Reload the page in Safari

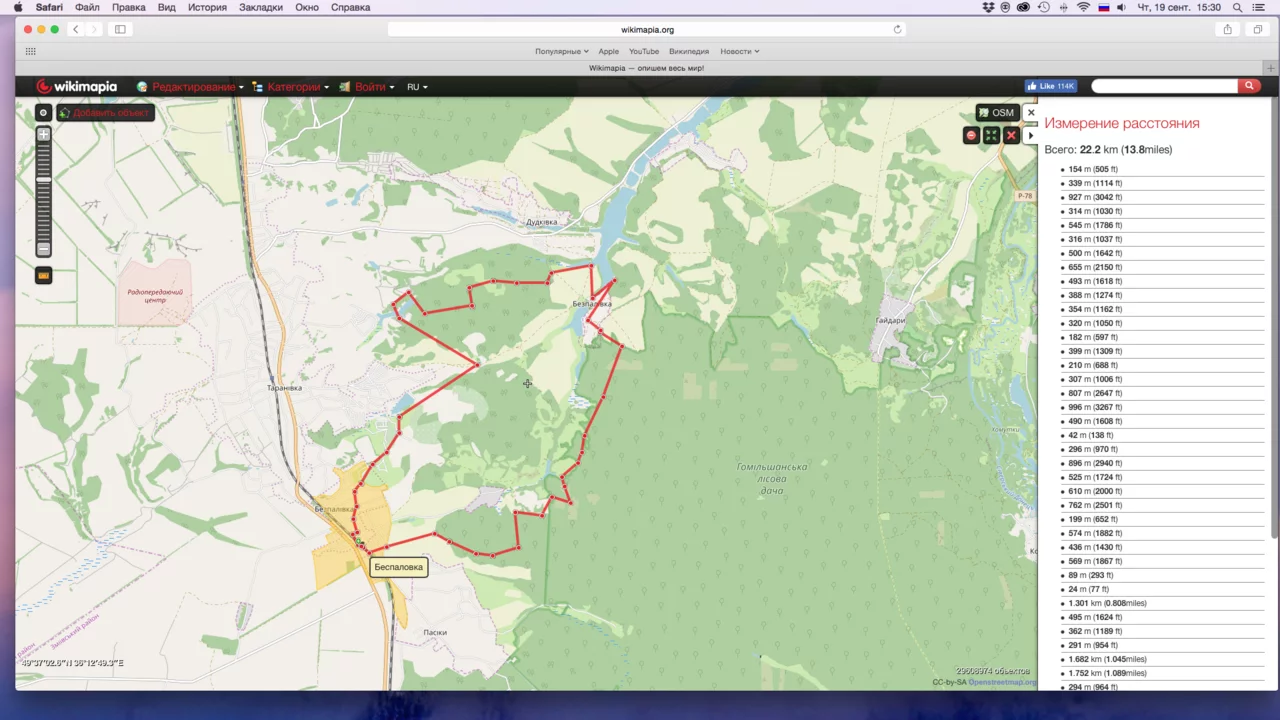897,29
